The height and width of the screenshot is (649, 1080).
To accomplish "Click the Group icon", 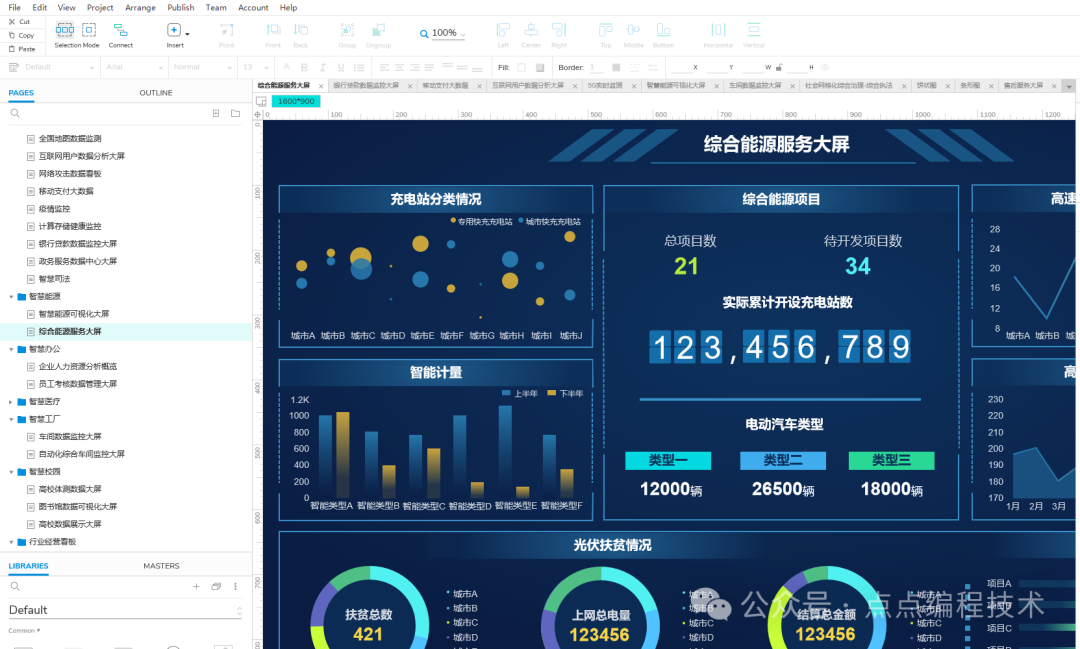I will [x=347, y=30].
